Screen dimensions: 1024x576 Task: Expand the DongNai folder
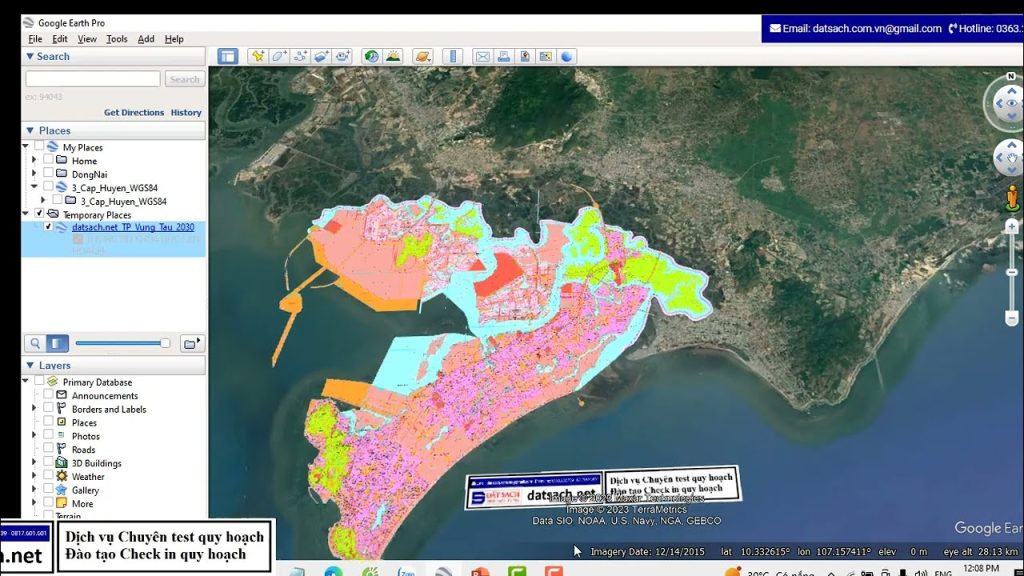pyautogui.click(x=34, y=174)
